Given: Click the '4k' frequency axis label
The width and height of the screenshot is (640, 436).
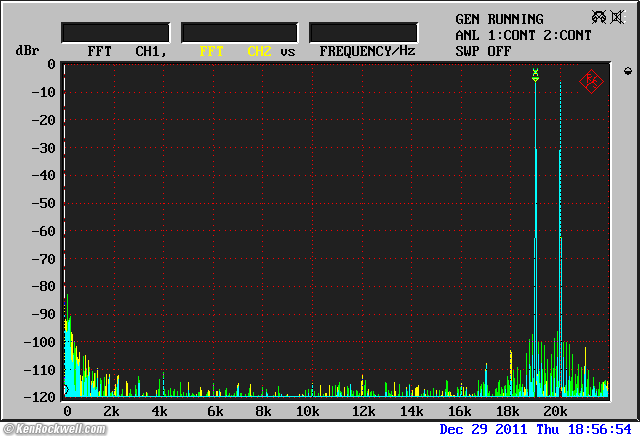Looking at the screenshot, I should coord(159,411).
